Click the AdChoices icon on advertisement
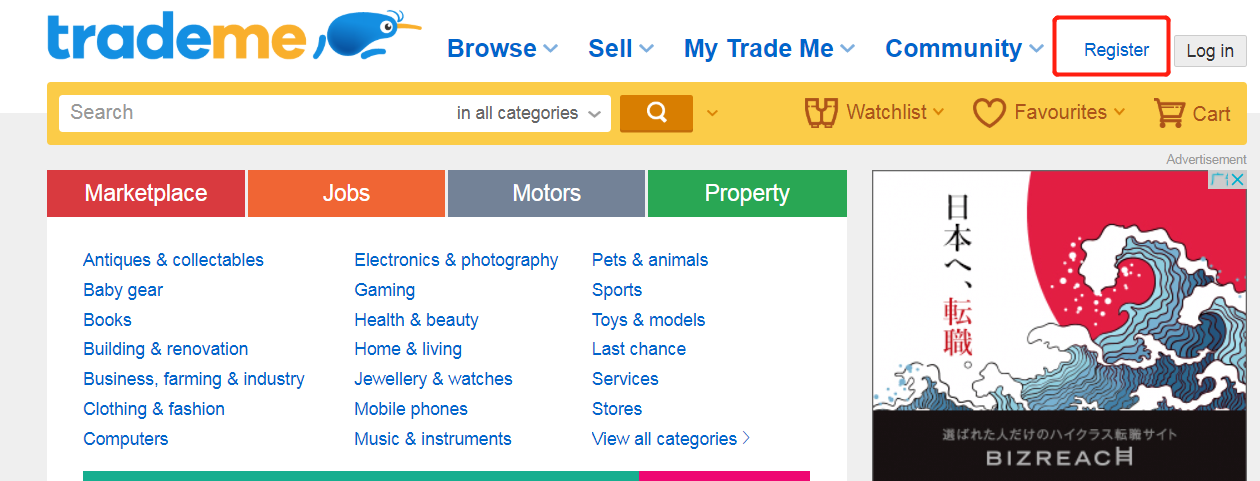The image size is (1260, 481). (1219, 180)
